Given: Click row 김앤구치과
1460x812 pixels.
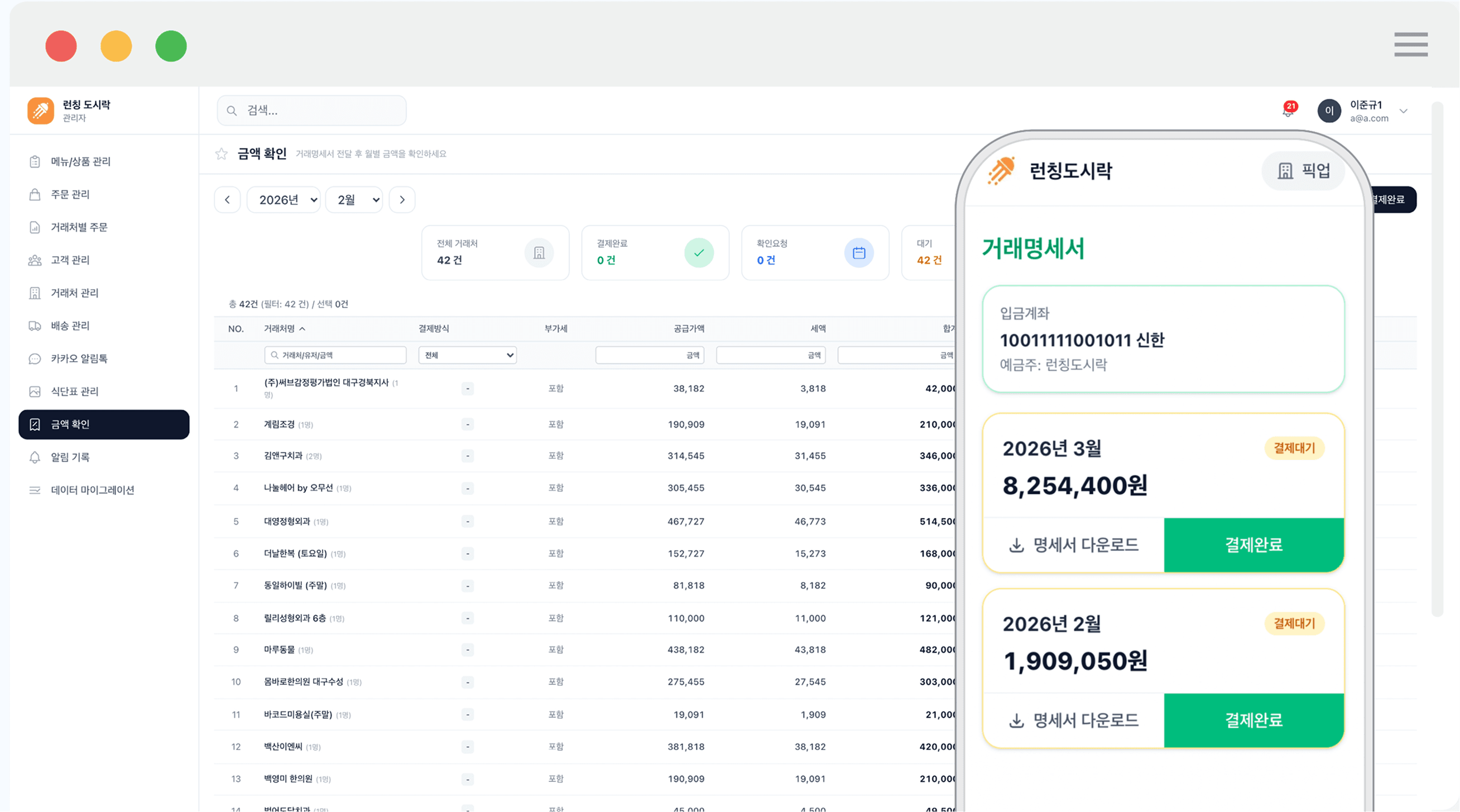Looking at the screenshot, I should tap(585, 456).
